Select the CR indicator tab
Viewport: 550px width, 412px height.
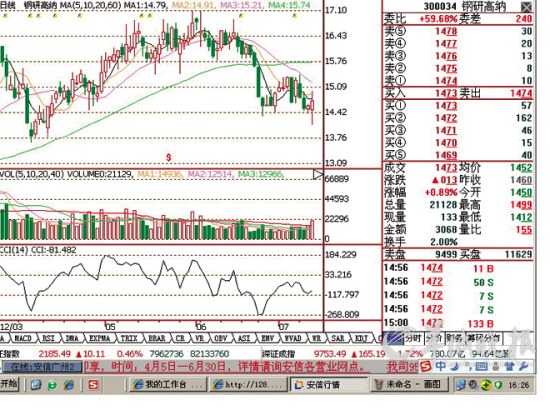(x=180, y=338)
